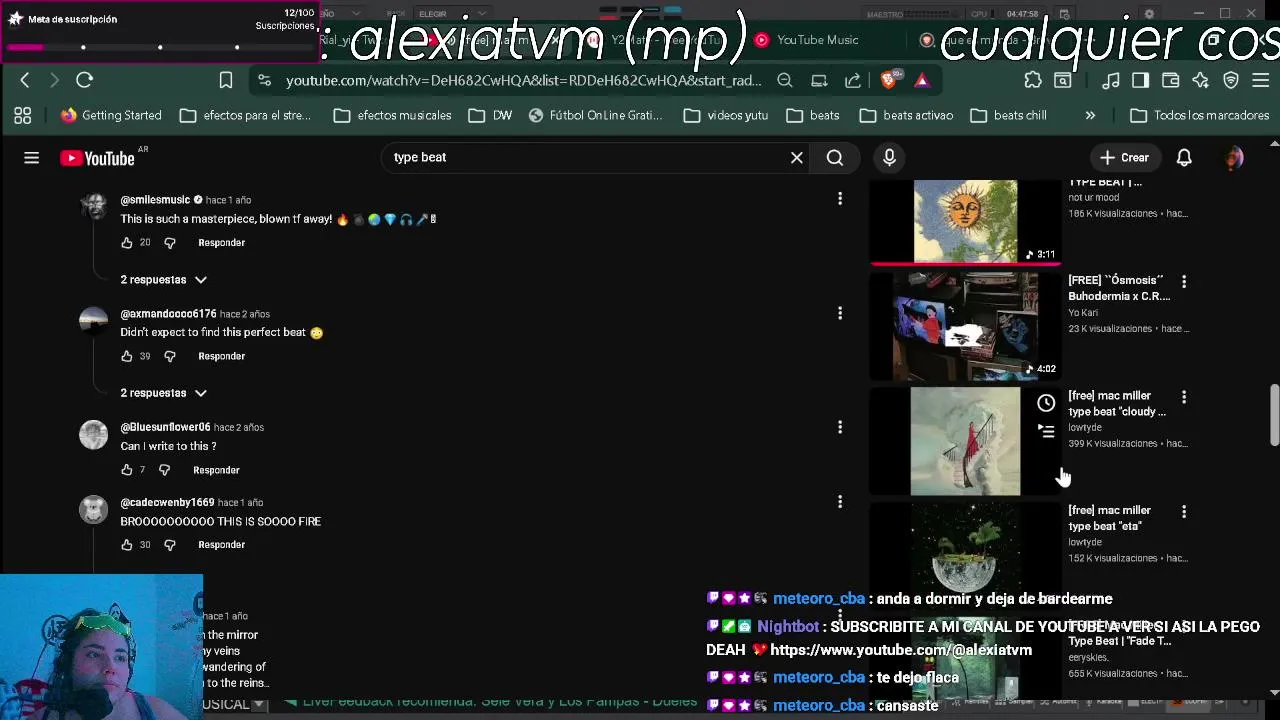Expand 2 respuestas under @smilesmusic
Screen dimensions: 1280x720
click(x=164, y=280)
